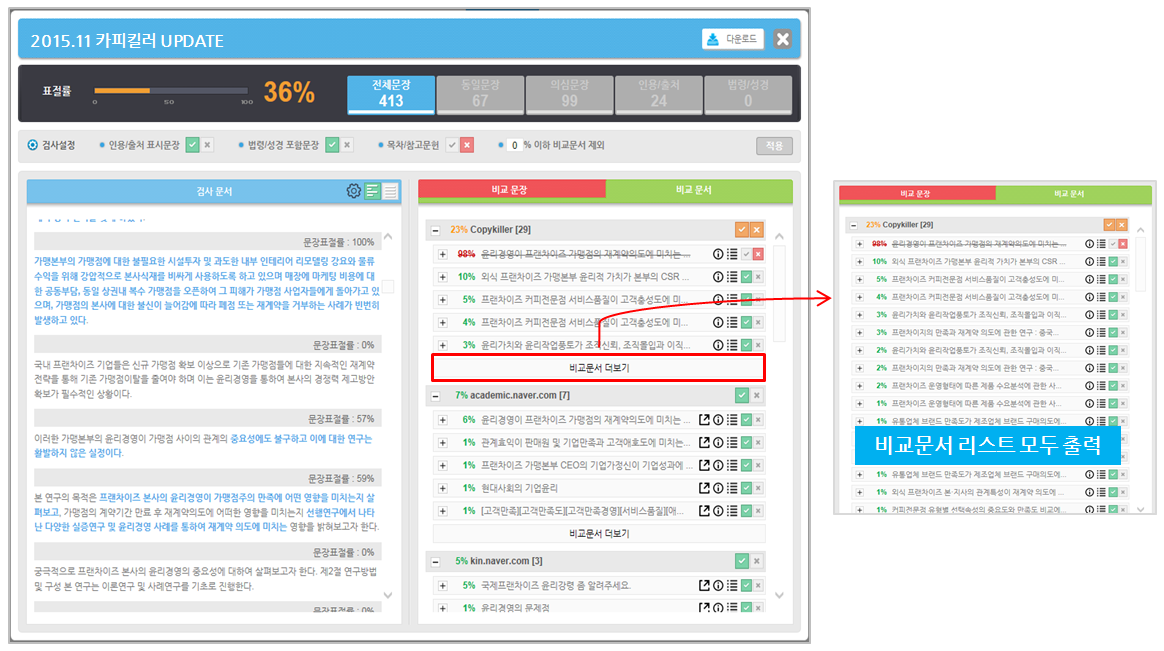Image resolution: width=1164 pixels, height=651 pixels.
Task: Switch to the plain lines view icon
Action: [x=390, y=191]
